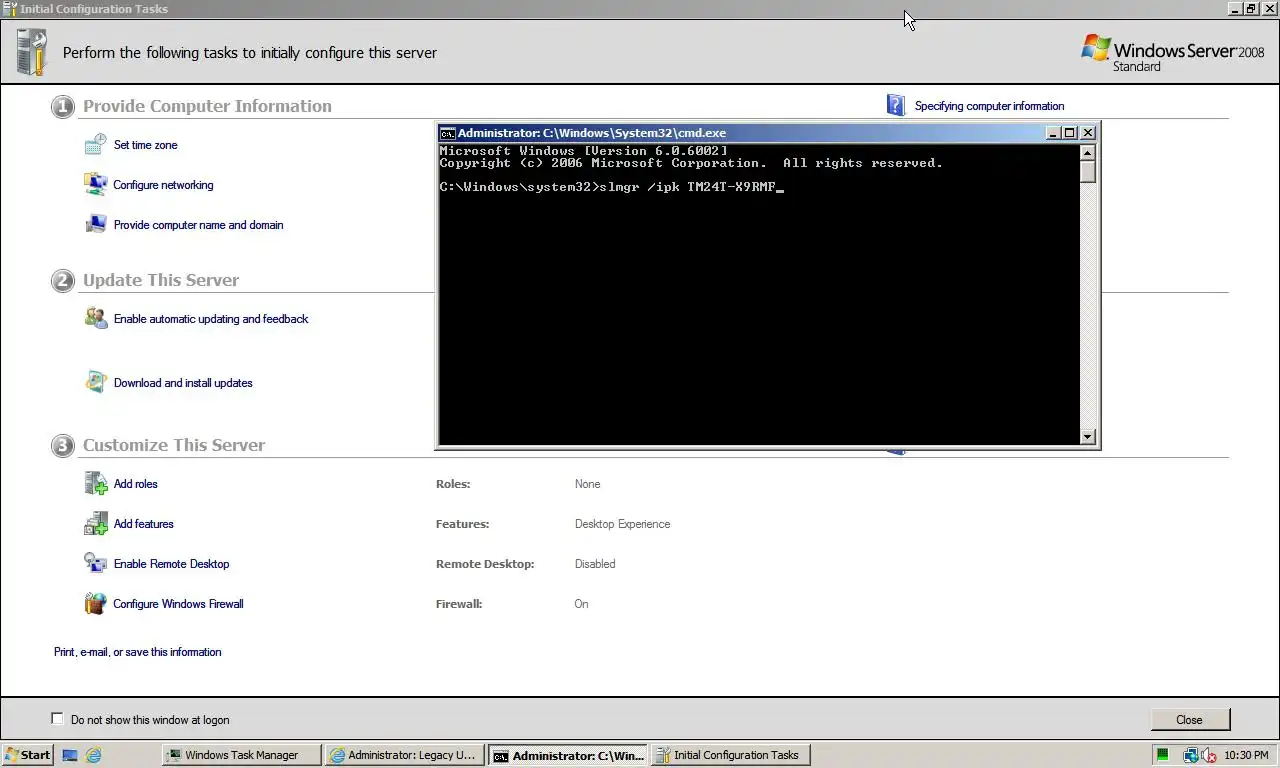Open the Start menu
1280x768 pixels.
(x=27, y=755)
